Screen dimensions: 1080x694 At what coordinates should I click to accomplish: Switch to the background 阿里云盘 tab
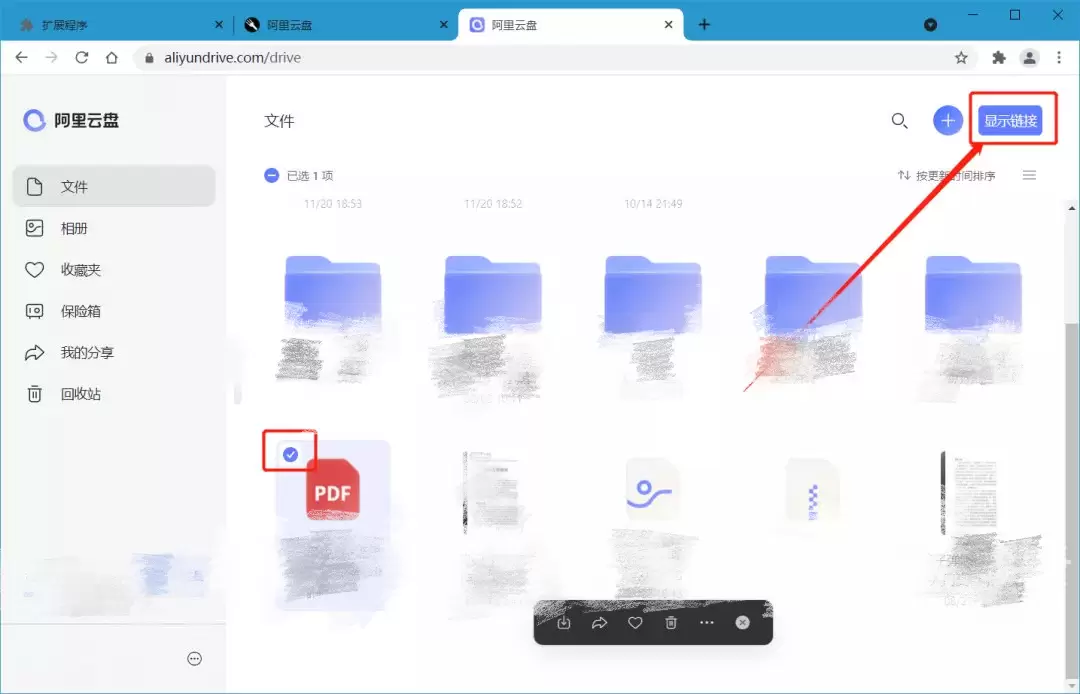click(344, 25)
